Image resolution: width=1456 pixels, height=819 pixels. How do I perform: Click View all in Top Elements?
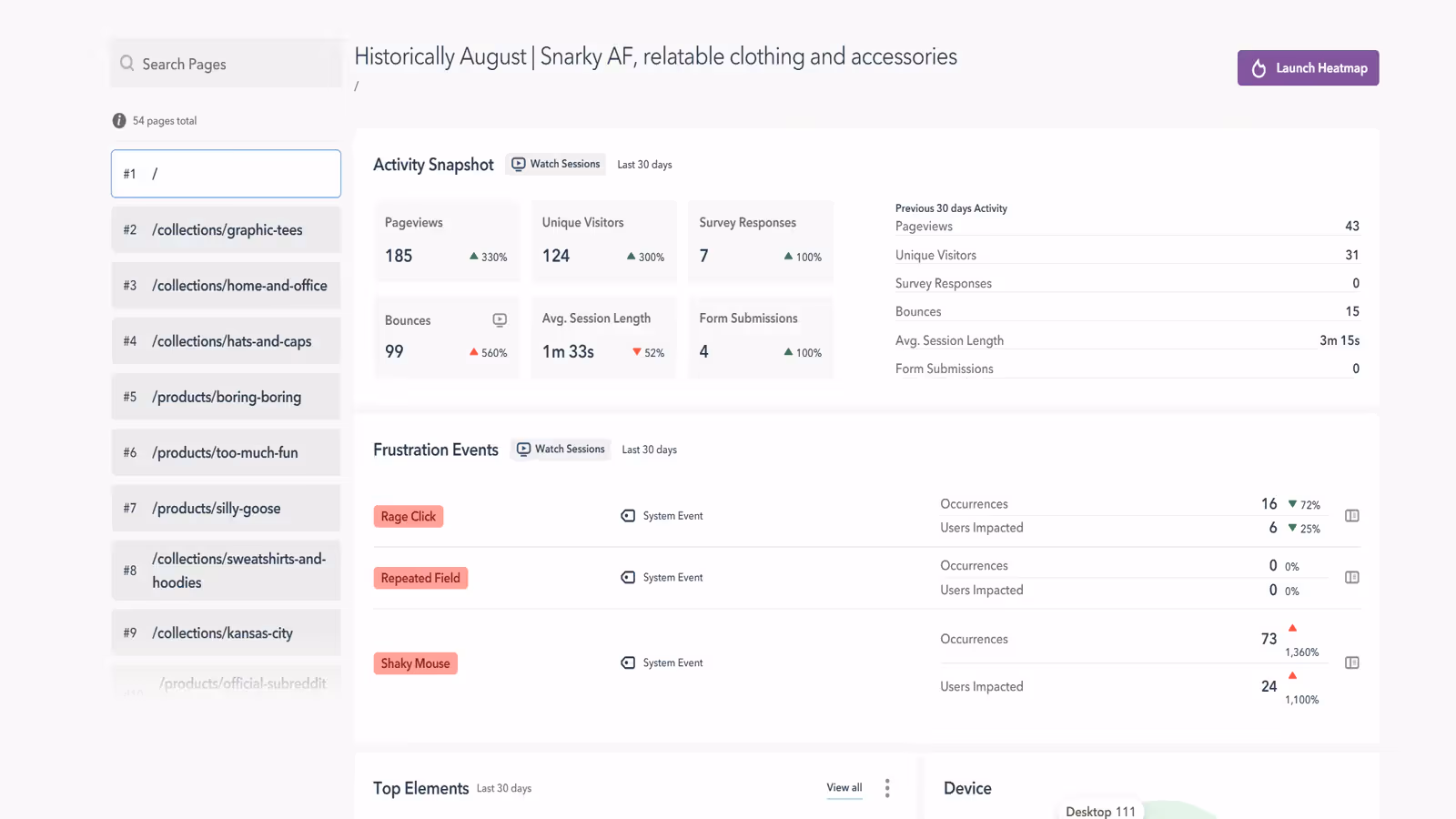click(844, 788)
